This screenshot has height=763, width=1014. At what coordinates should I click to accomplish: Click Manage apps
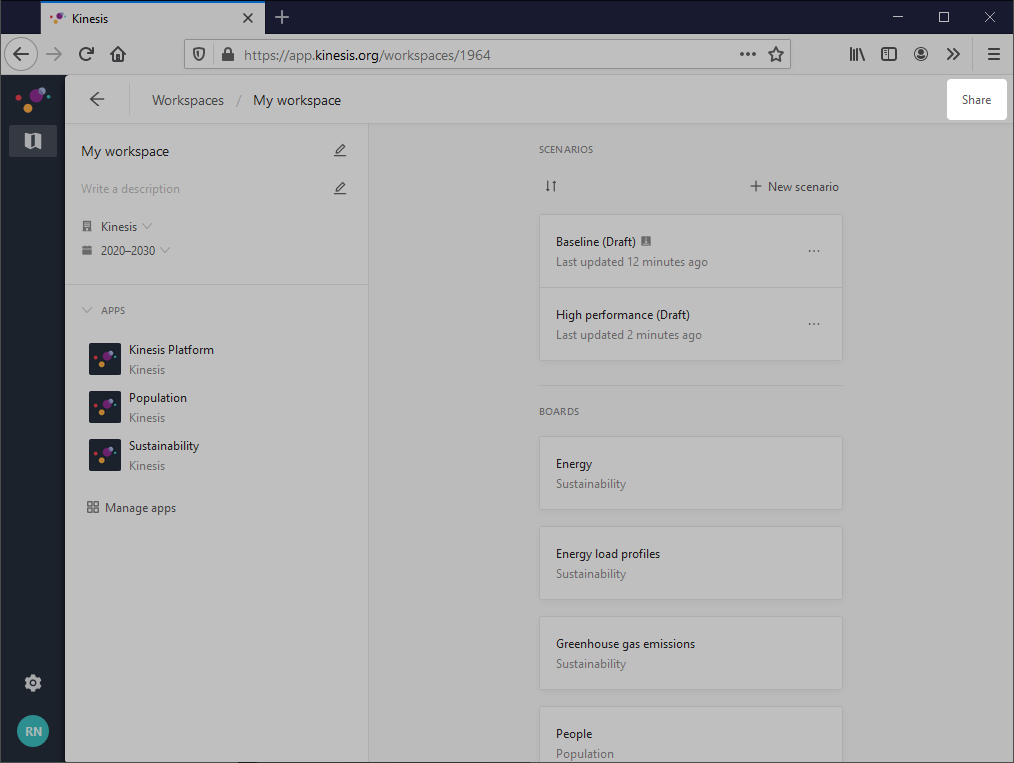tap(131, 508)
